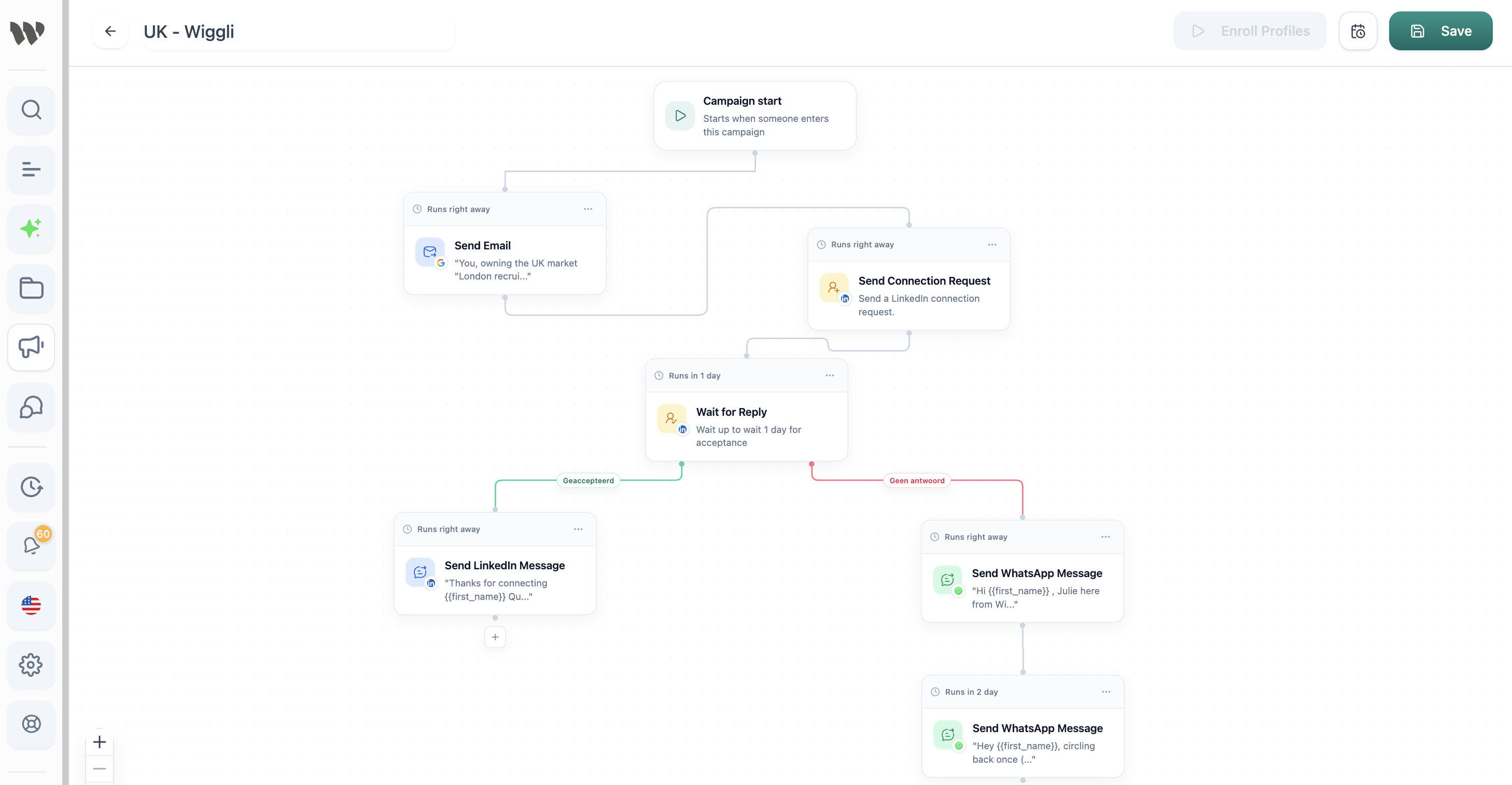Open the clock history sidebar icon
Image resolution: width=1512 pixels, height=785 pixels.
tap(31, 486)
